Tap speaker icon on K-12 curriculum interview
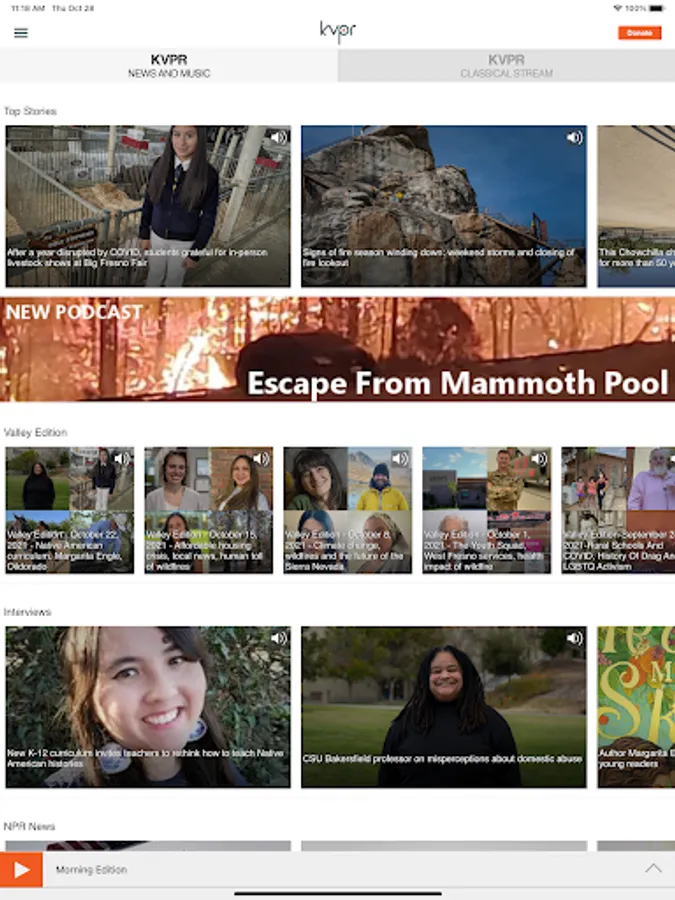The image size is (675, 900). point(278,638)
